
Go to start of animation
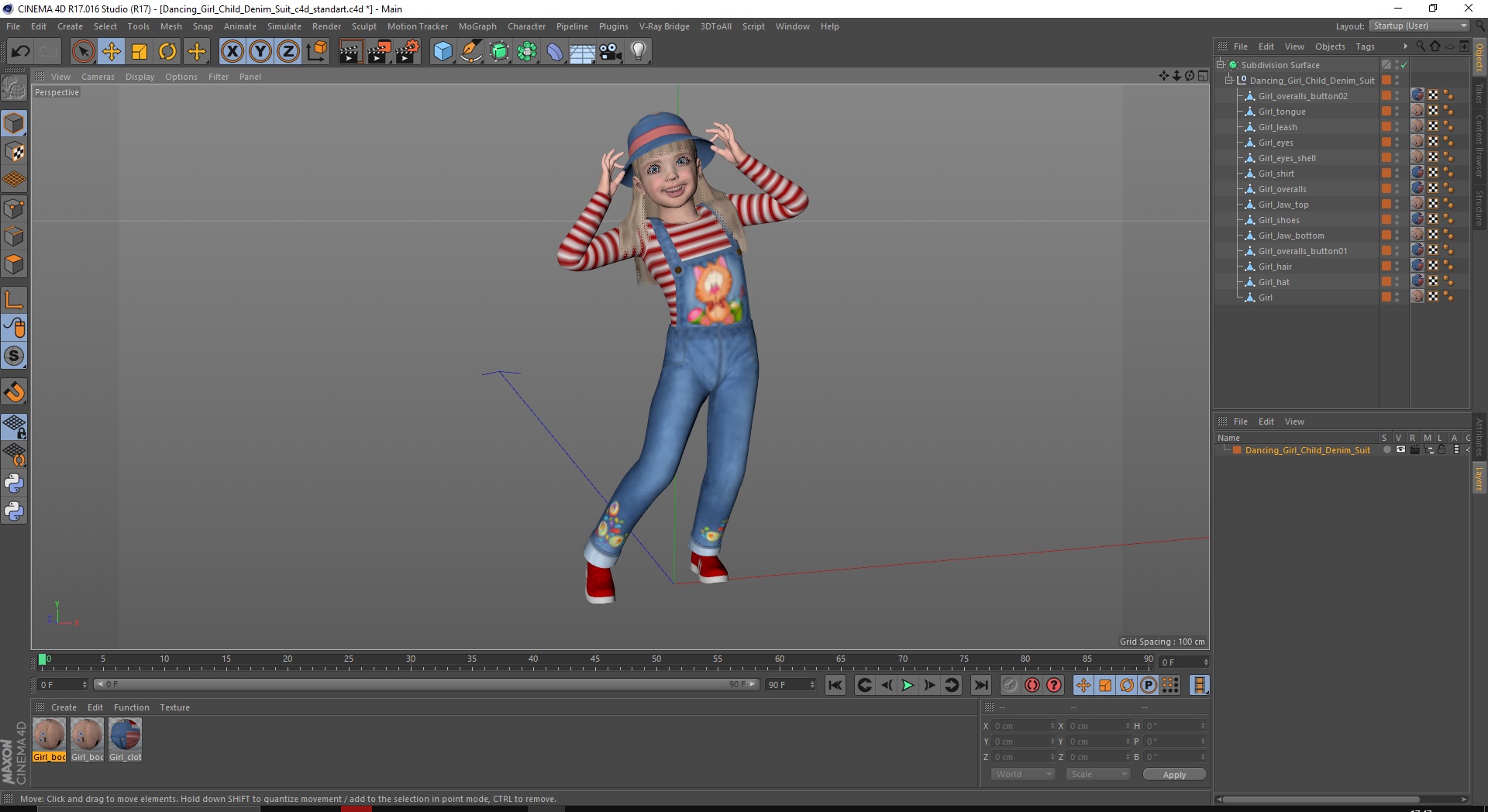[835, 685]
